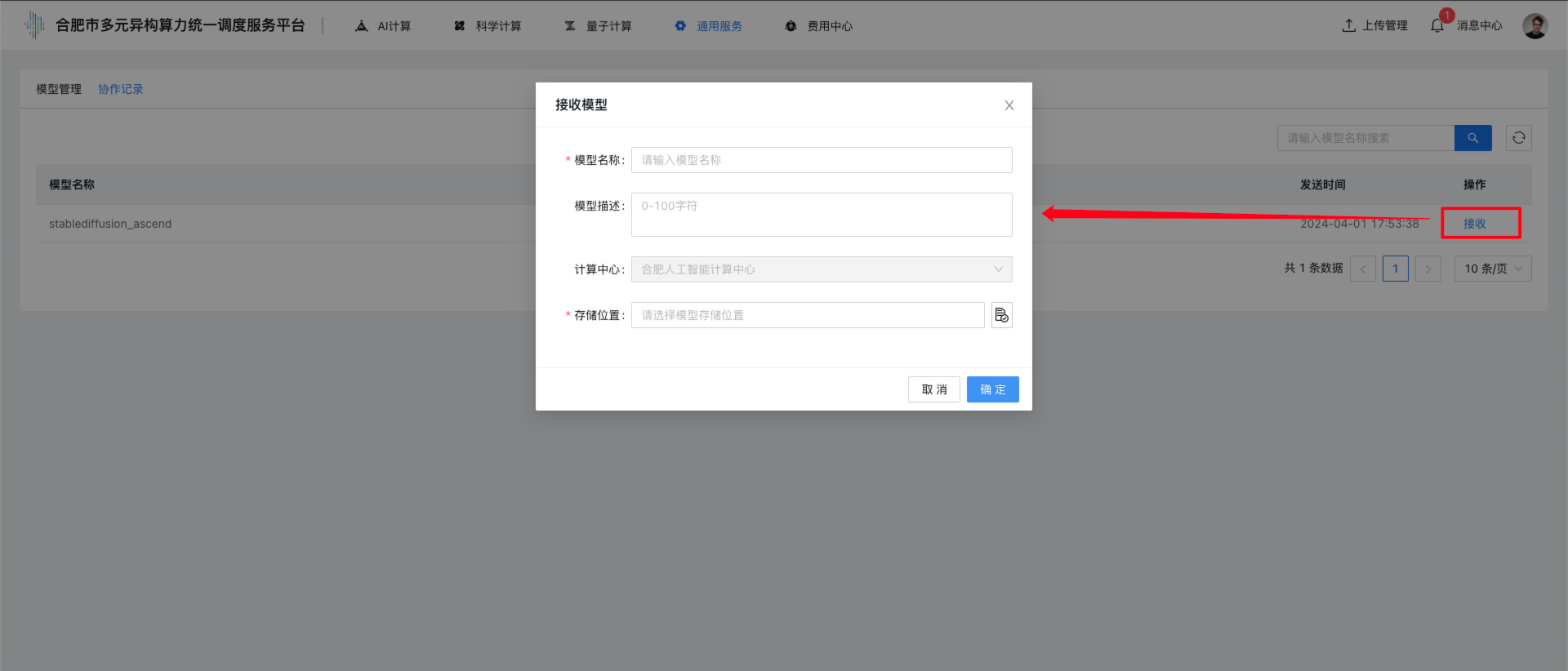Open the AI计算 menu
This screenshot has height=671, width=1568.
pyautogui.click(x=383, y=26)
